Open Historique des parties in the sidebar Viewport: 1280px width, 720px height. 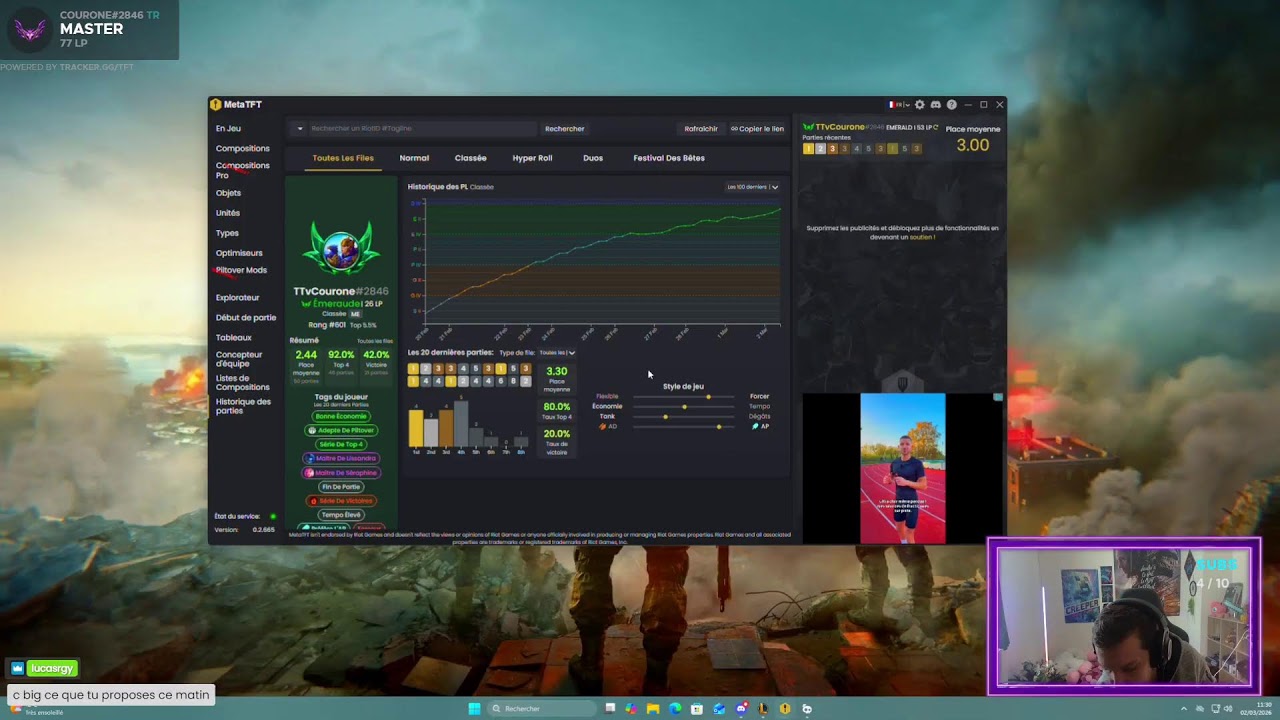[x=243, y=406]
